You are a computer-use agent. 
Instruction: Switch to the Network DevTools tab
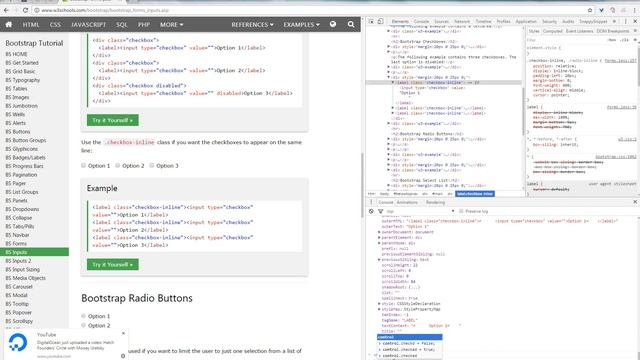[x=462, y=21]
